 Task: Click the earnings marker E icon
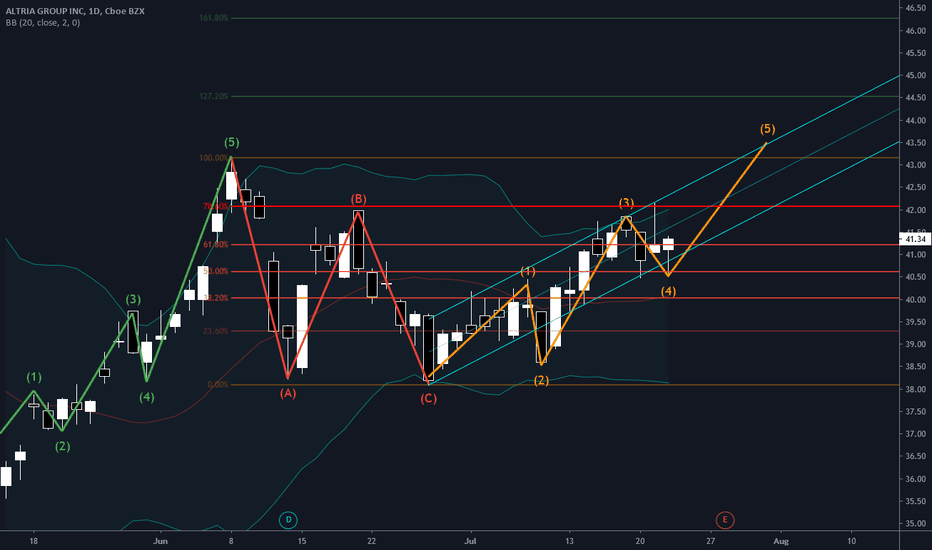click(x=725, y=520)
